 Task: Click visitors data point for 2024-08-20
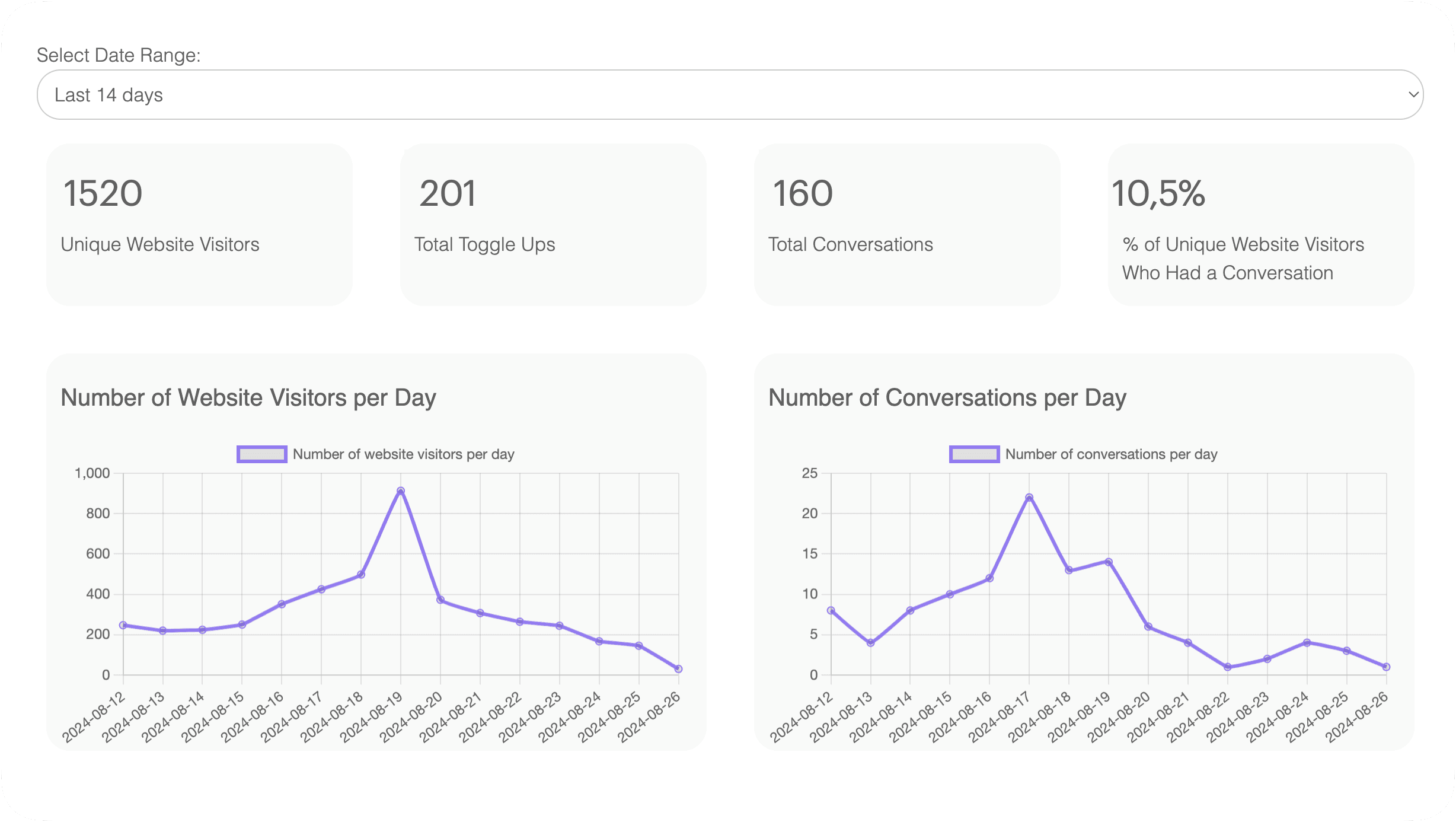440,600
